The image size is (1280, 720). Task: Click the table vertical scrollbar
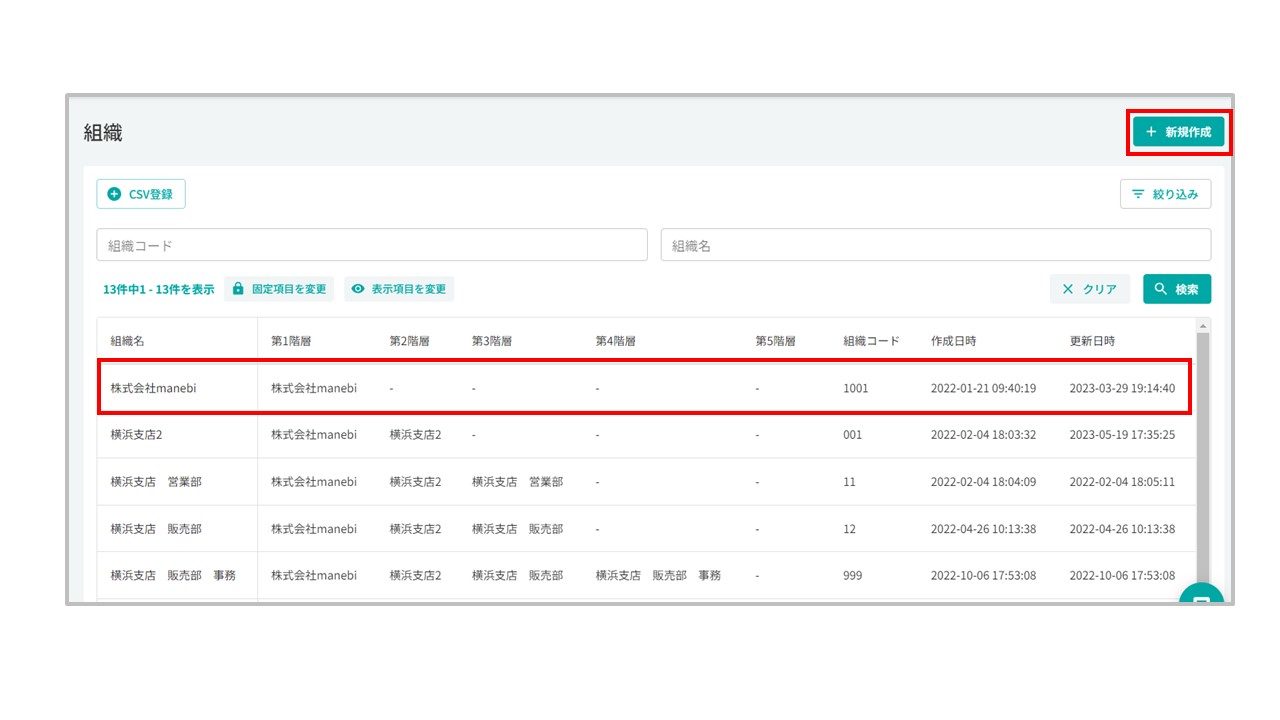(x=1203, y=460)
